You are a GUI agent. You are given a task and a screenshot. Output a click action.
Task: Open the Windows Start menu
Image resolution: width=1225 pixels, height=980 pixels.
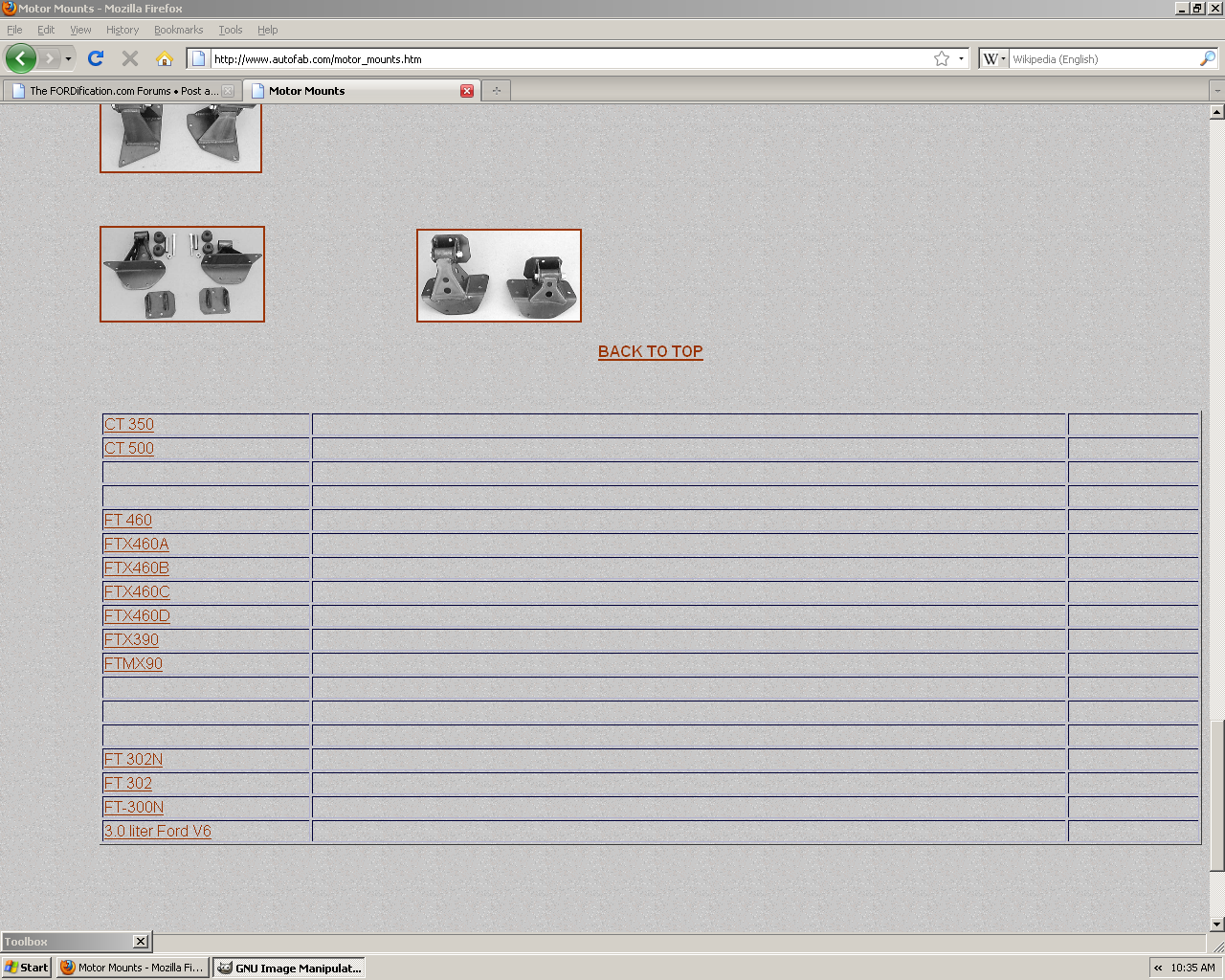point(27,968)
